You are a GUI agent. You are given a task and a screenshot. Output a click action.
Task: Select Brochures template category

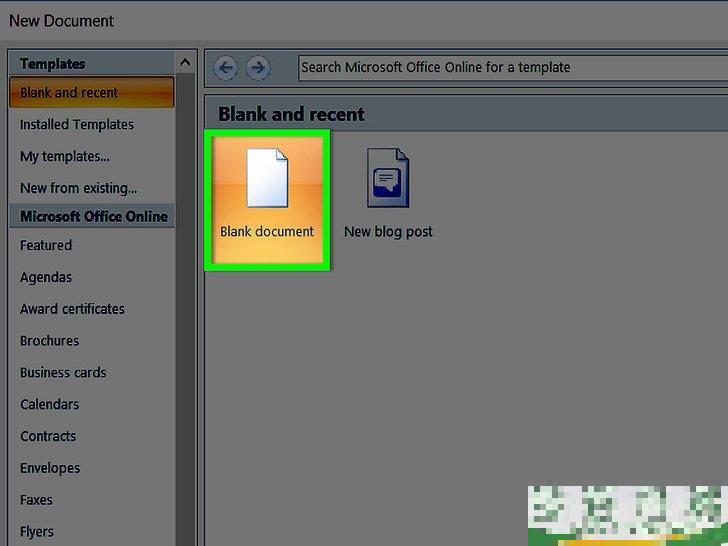[x=49, y=341]
